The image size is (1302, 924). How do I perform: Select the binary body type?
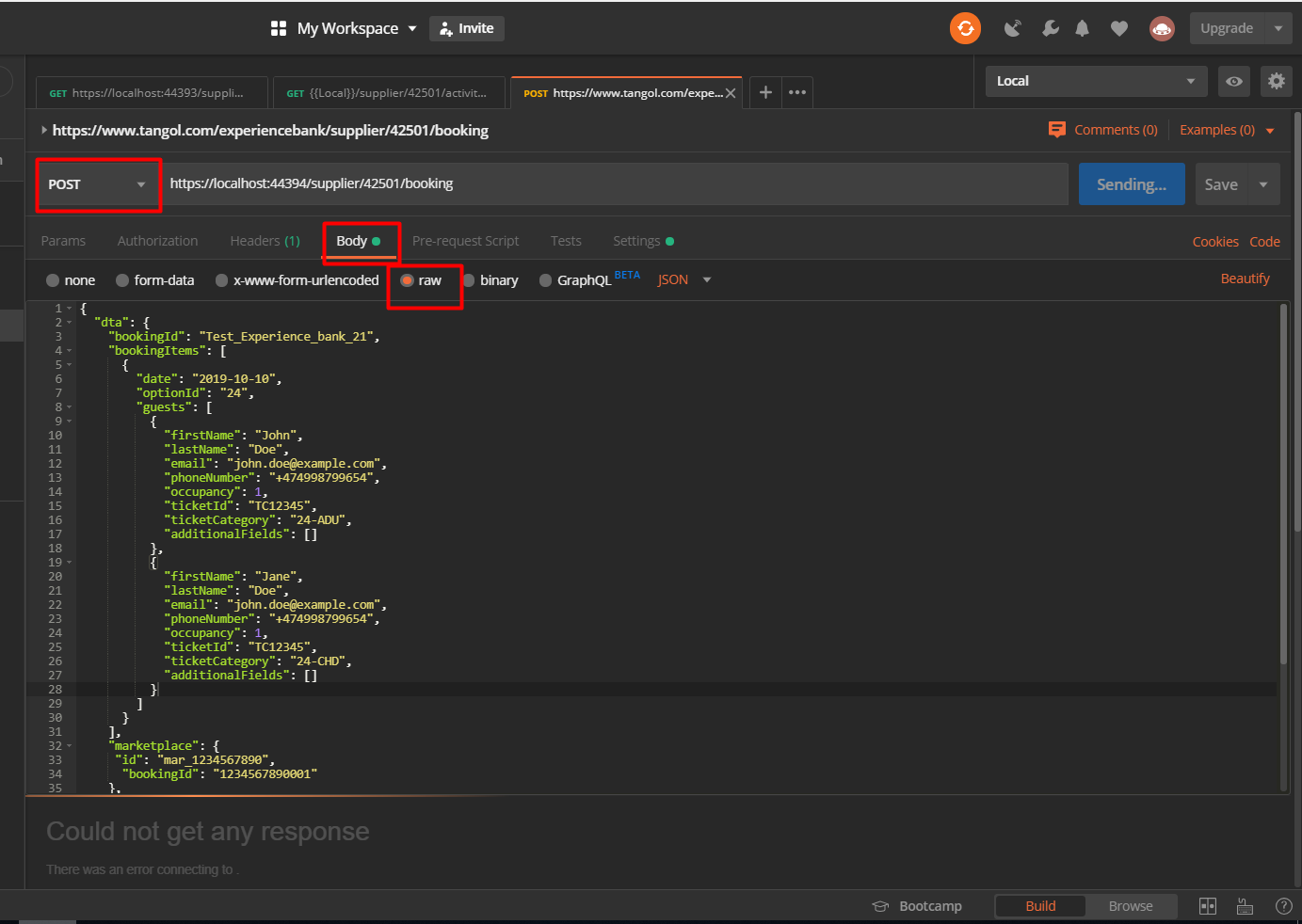coord(469,280)
